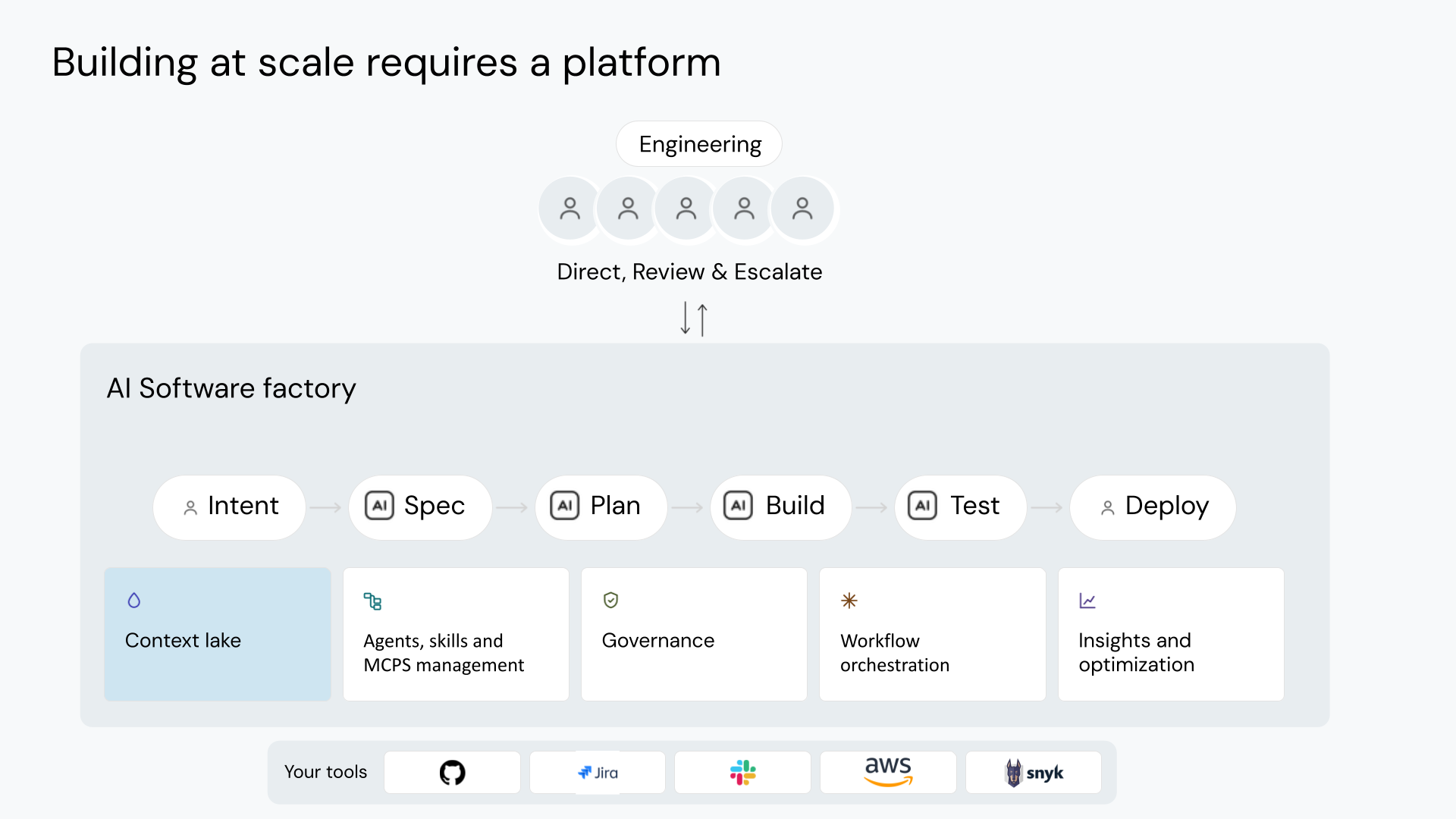Image resolution: width=1456 pixels, height=819 pixels.
Task: Click the GitHub logo tile
Action: click(452, 772)
